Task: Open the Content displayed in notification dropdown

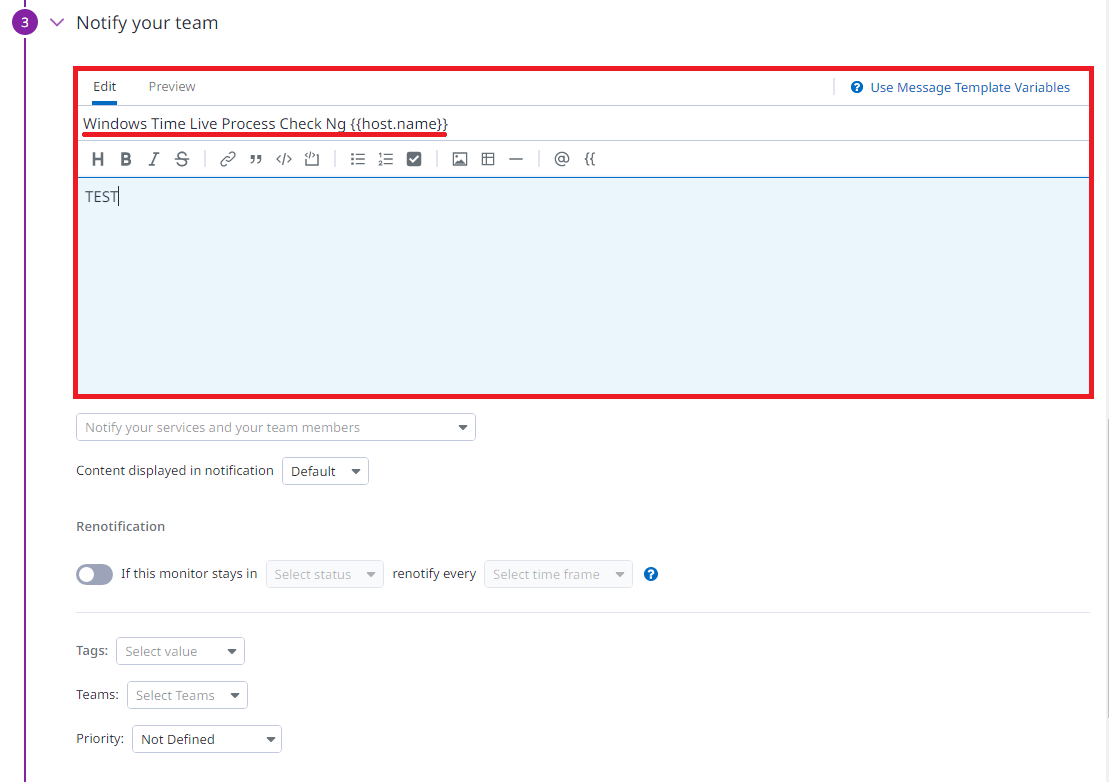Action: (x=325, y=472)
